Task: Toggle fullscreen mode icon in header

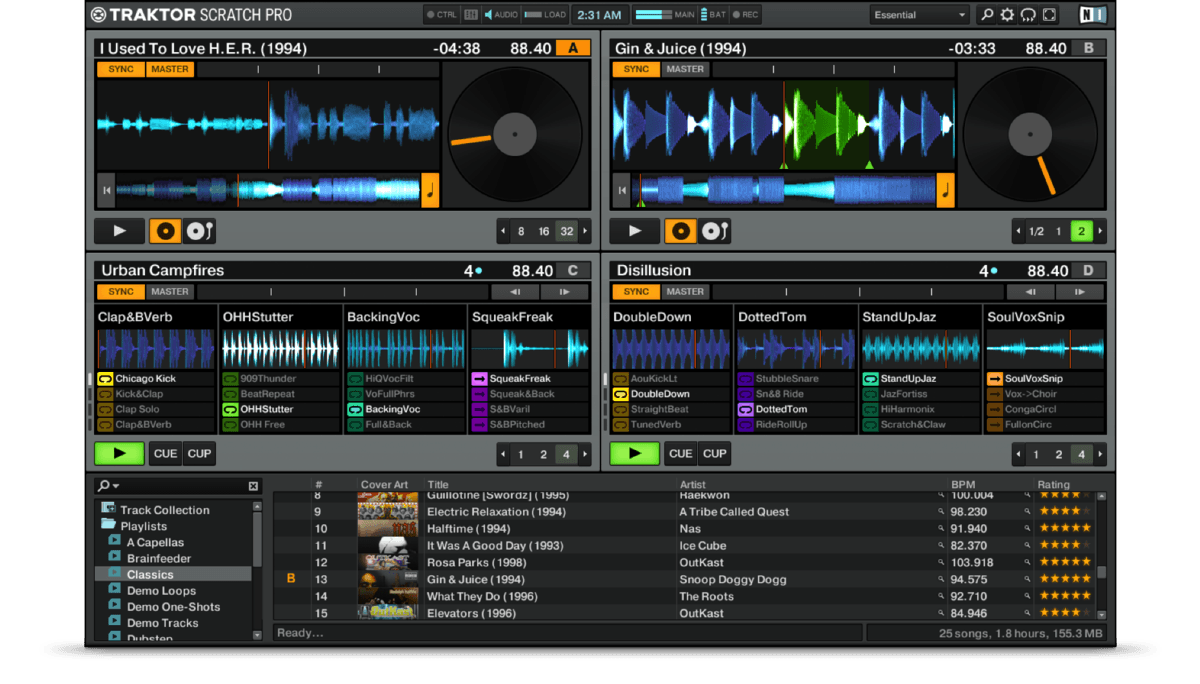Action: click(1049, 15)
